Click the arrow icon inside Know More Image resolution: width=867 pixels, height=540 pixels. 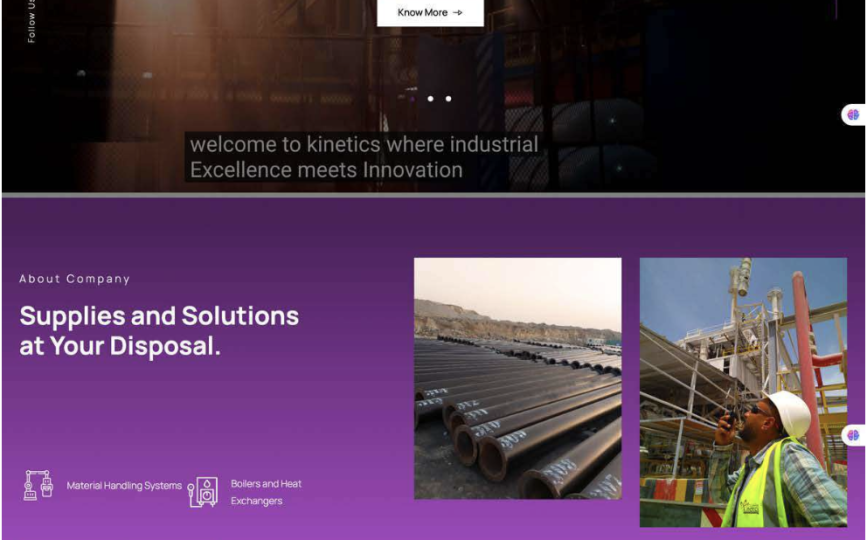[x=458, y=13]
